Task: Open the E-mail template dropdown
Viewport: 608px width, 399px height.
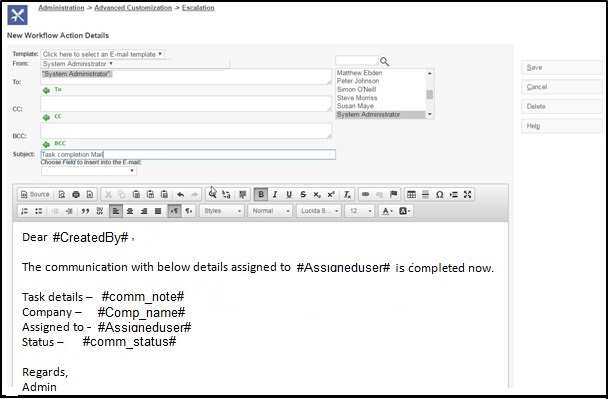Action: pos(102,54)
